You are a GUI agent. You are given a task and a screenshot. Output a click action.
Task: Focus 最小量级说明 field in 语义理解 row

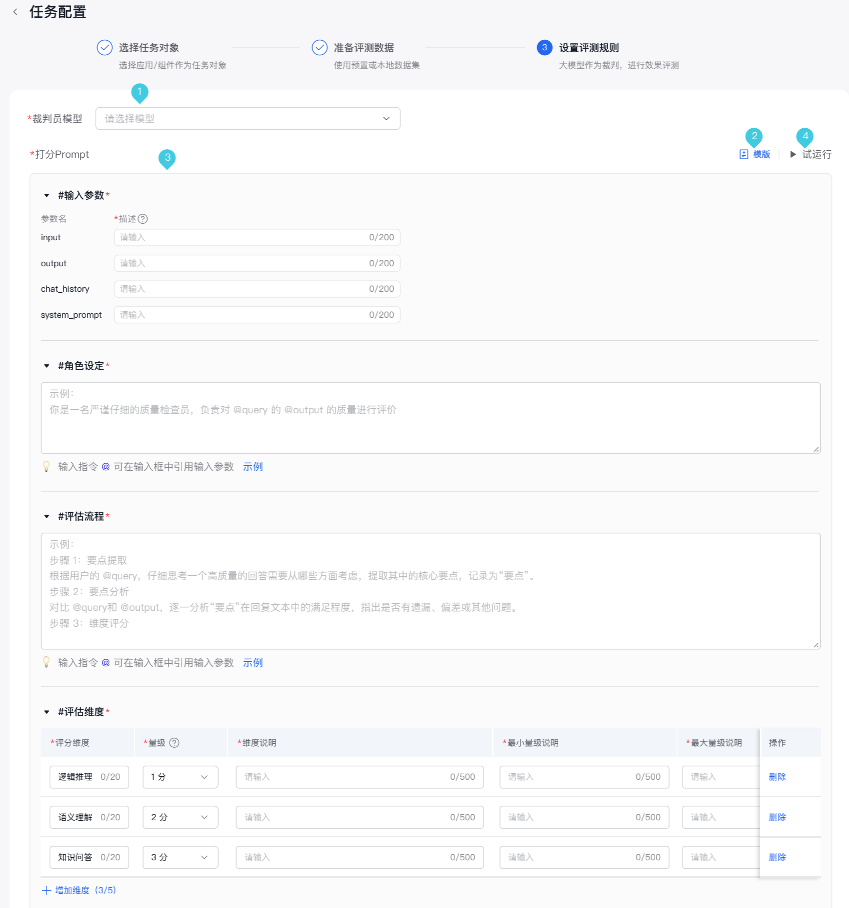pos(584,817)
